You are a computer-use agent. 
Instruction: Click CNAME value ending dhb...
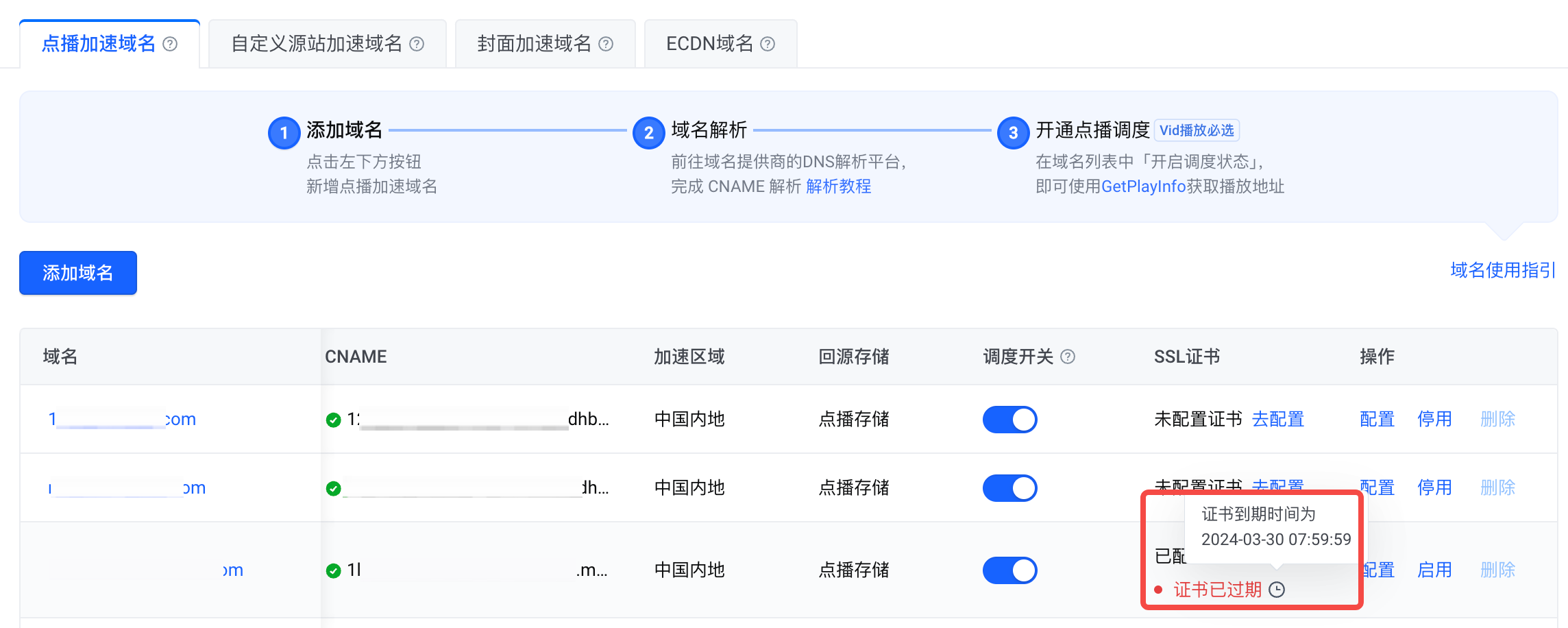pos(478,419)
